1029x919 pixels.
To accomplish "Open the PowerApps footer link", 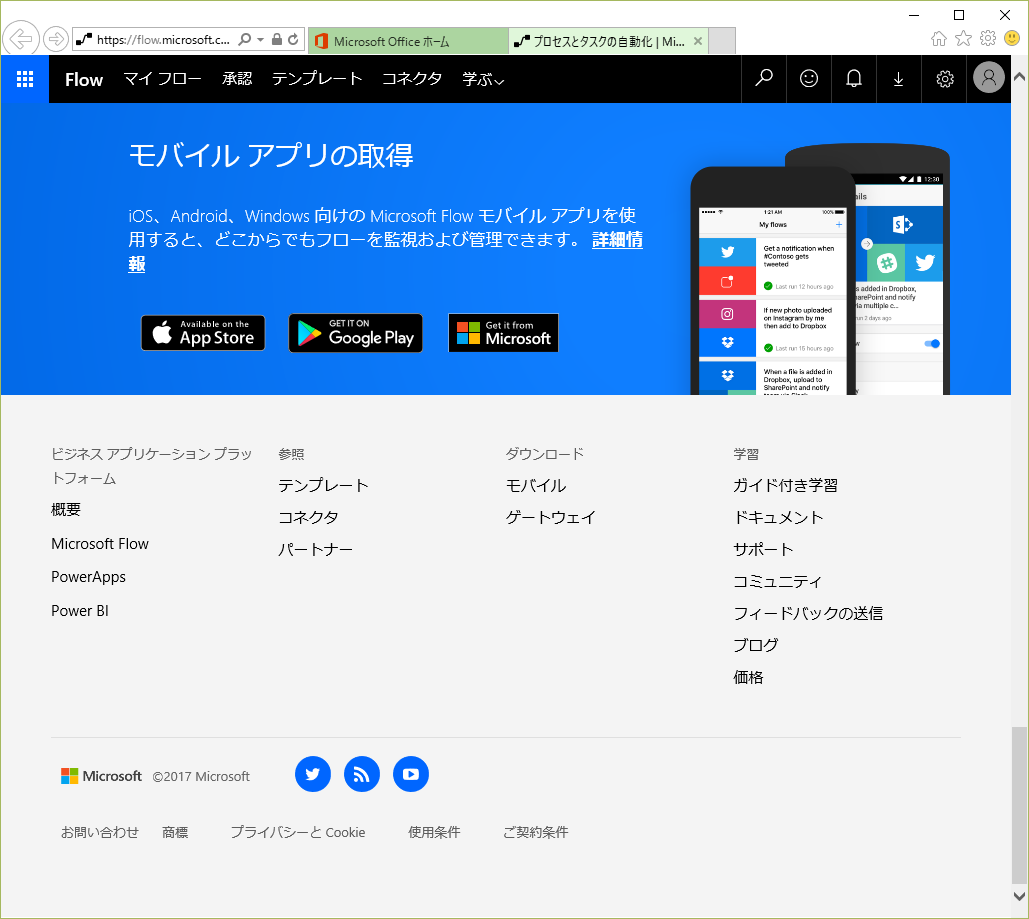I will click(x=88, y=577).
